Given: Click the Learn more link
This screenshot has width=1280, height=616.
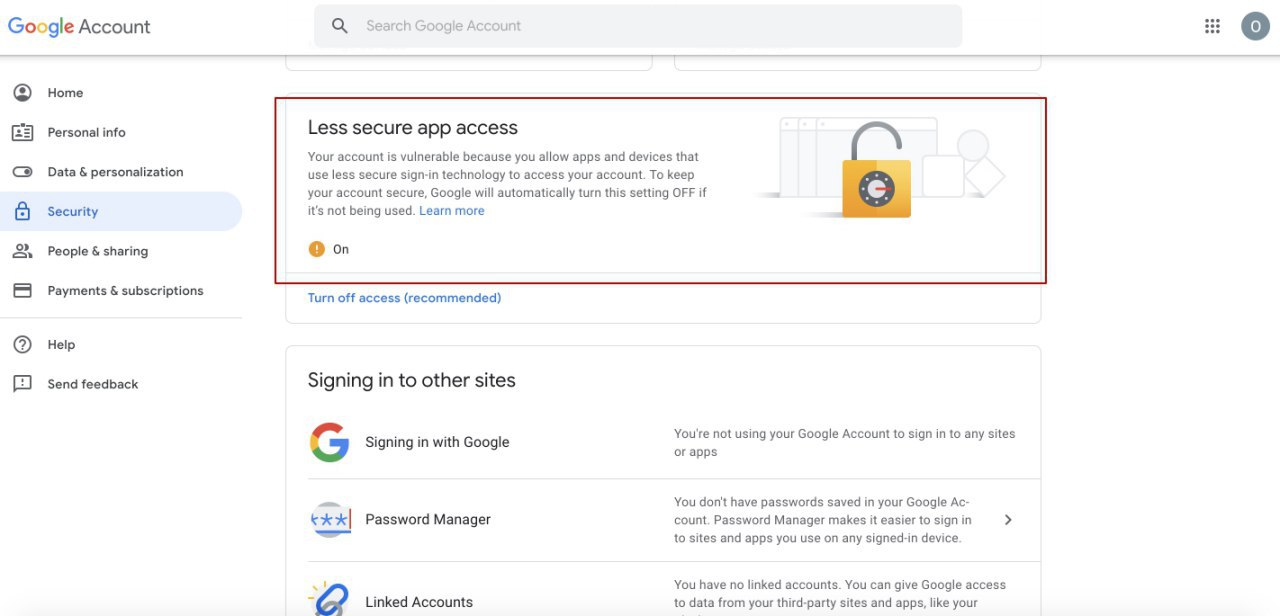Looking at the screenshot, I should click(x=452, y=211).
